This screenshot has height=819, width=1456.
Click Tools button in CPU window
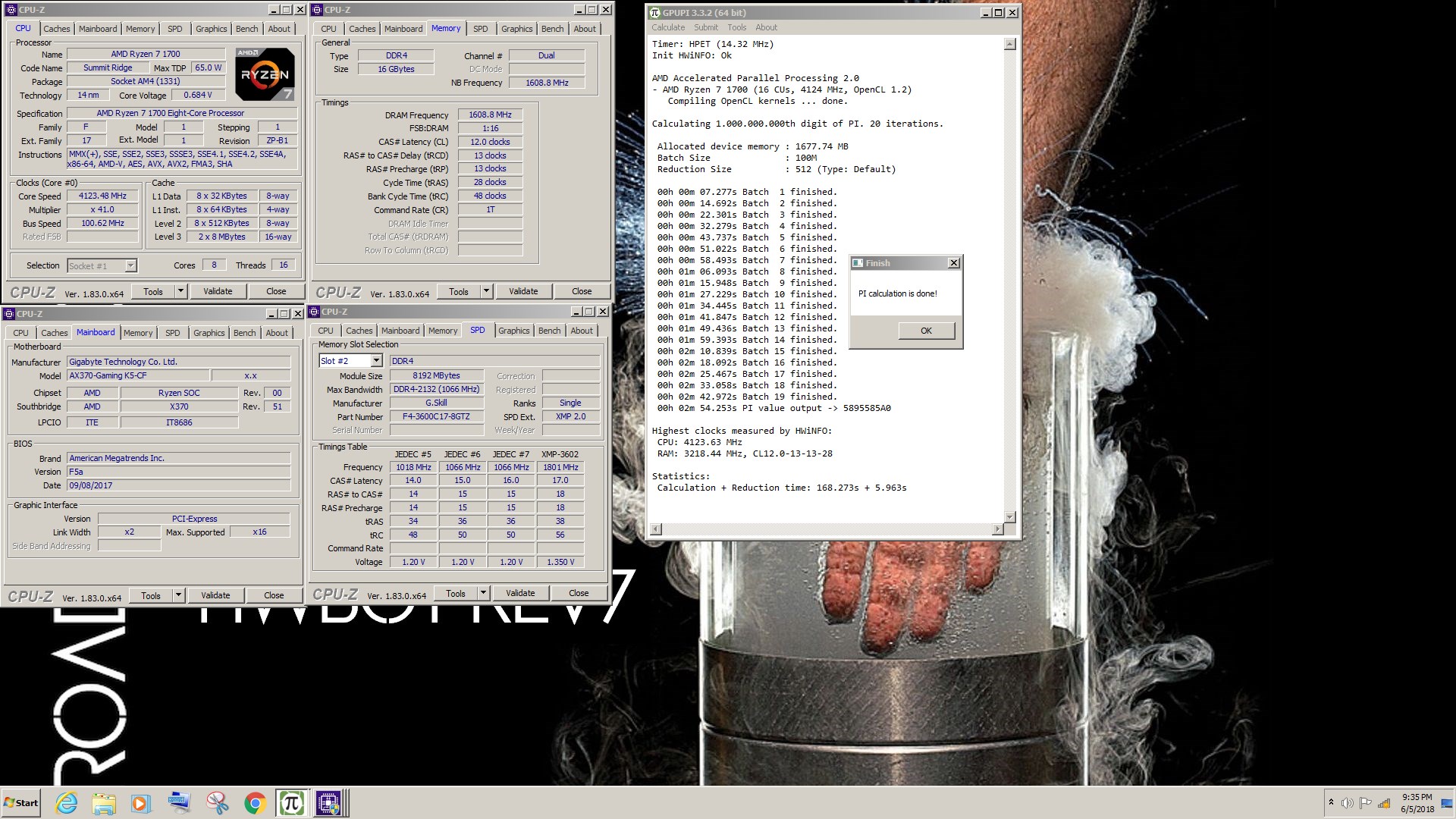[153, 291]
